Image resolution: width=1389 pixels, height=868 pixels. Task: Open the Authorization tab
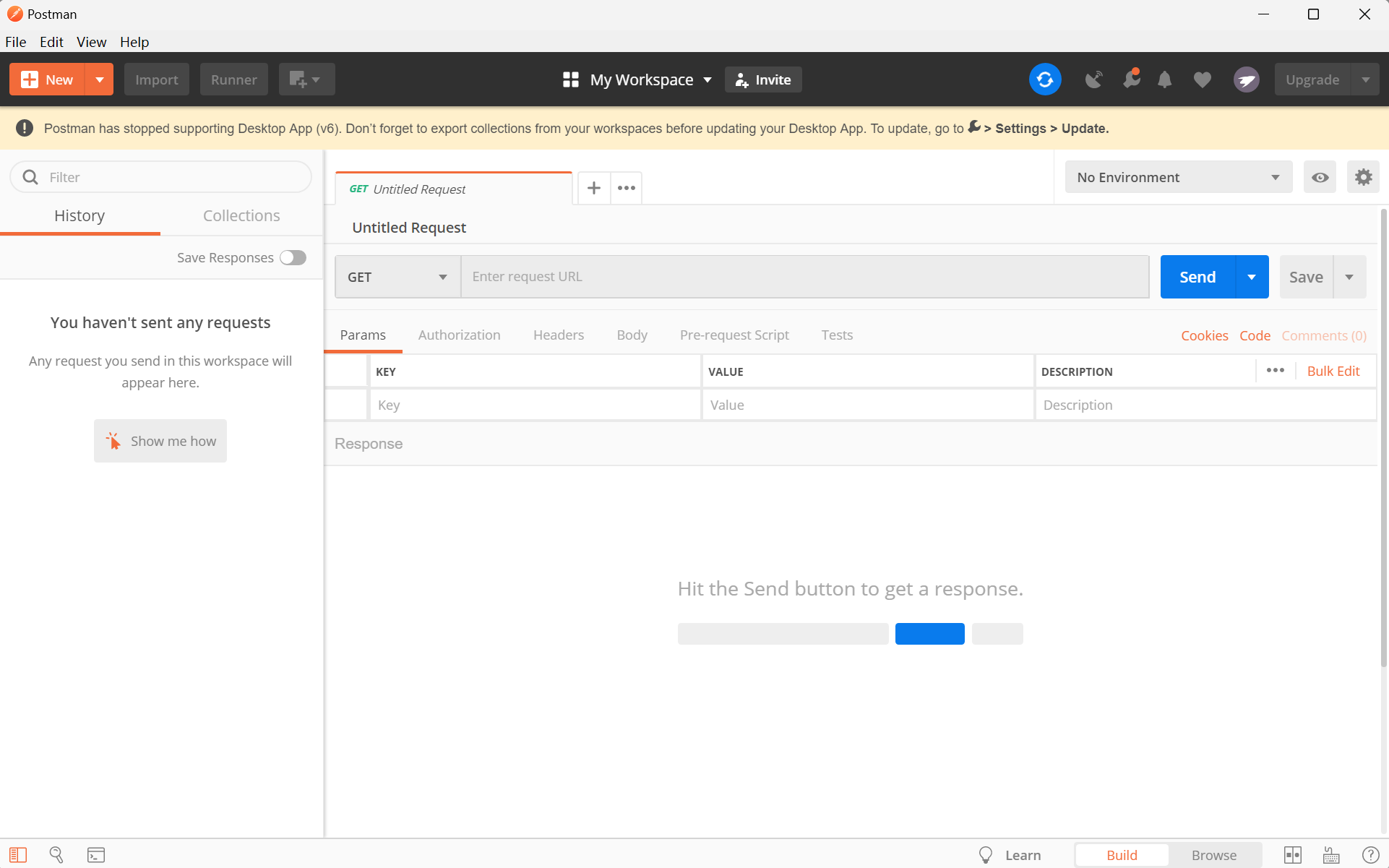pyautogui.click(x=459, y=335)
